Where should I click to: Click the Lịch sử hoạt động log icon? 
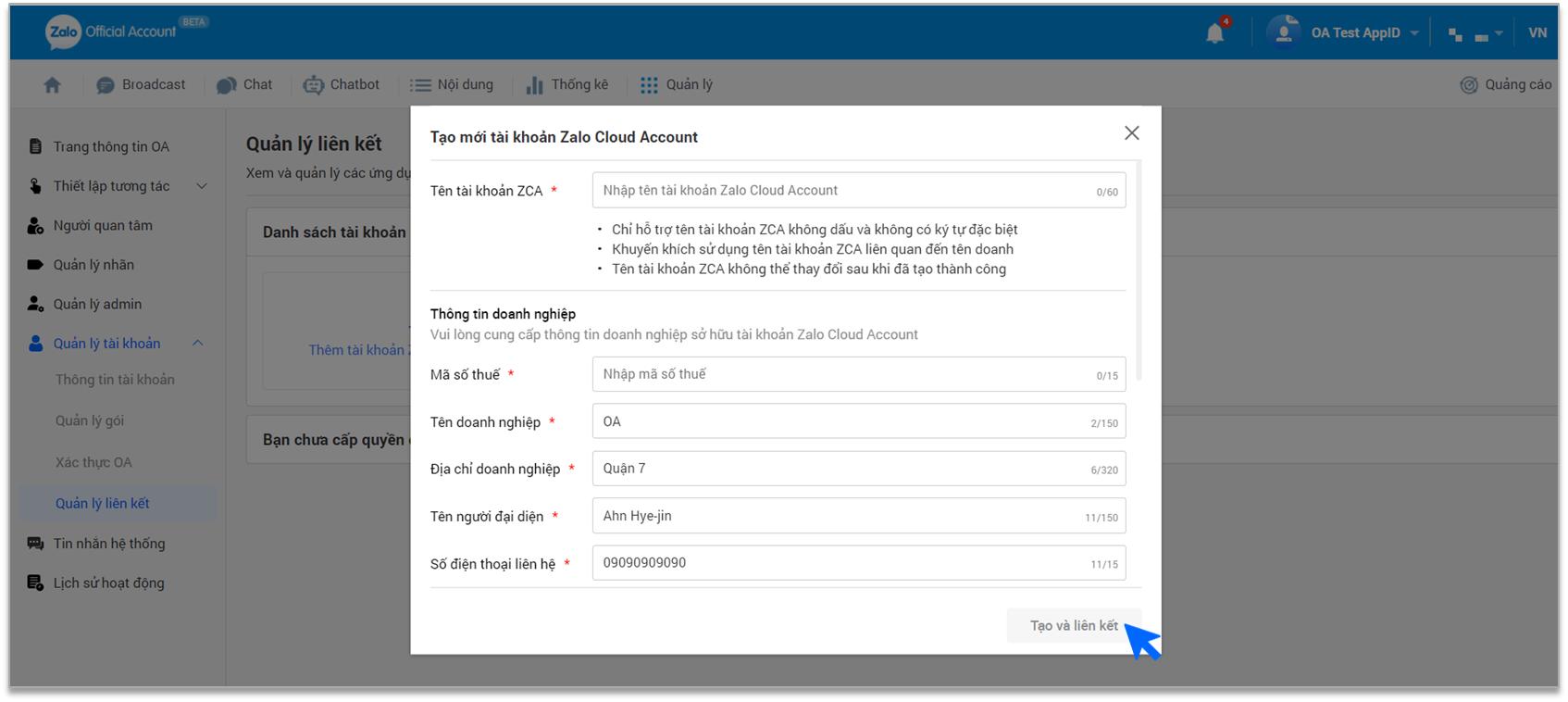point(35,583)
